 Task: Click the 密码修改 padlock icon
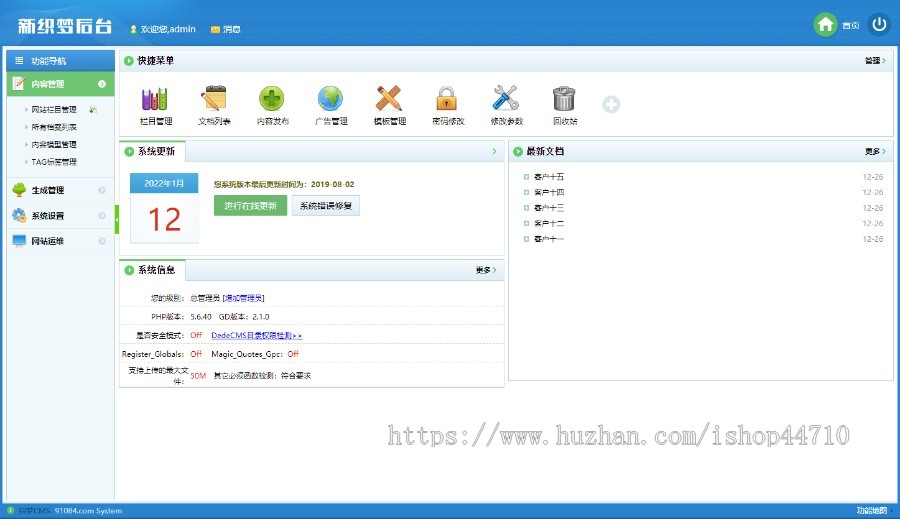point(447,98)
